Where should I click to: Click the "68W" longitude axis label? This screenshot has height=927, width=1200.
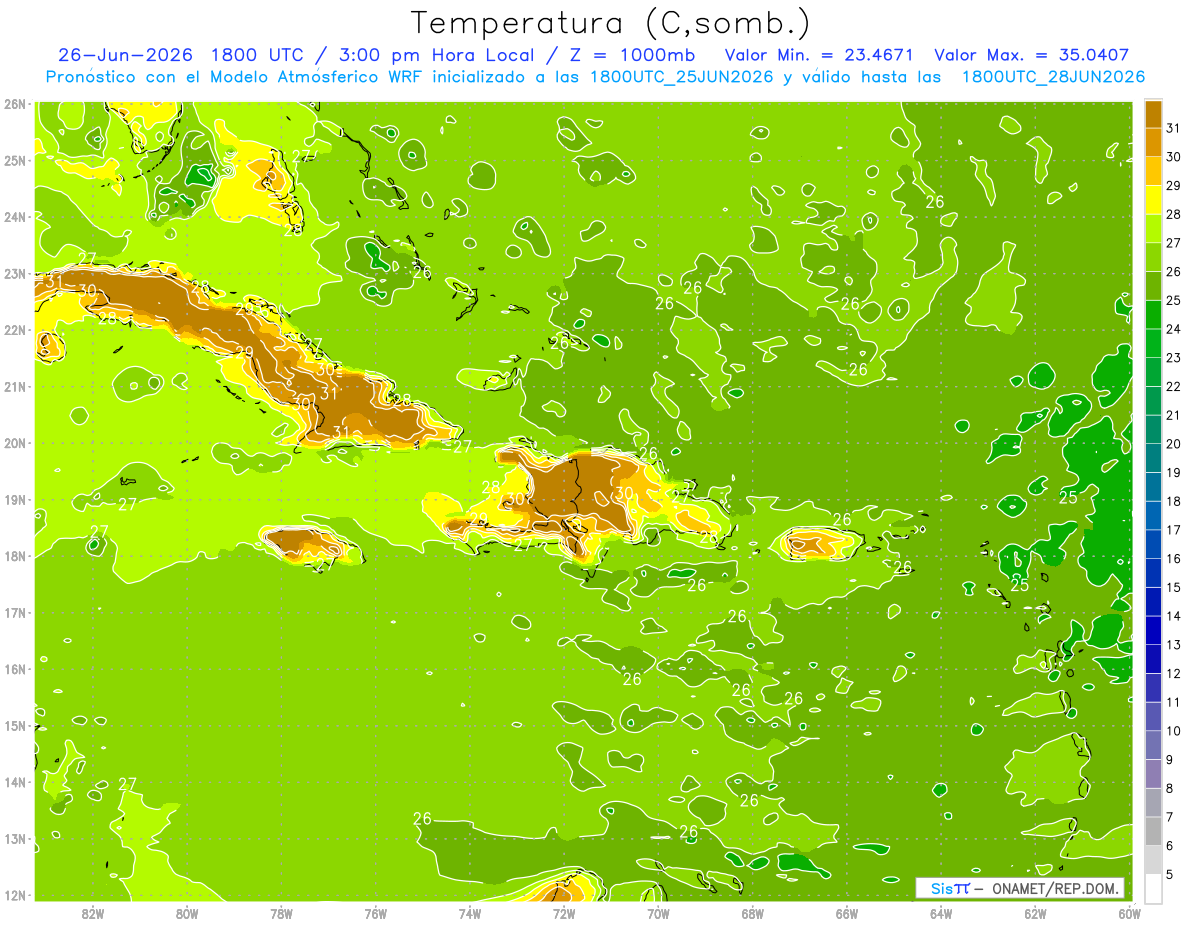pyautogui.click(x=753, y=912)
